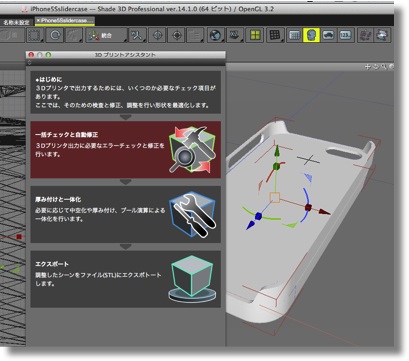Click the plus pan icon atop viewport
The width and height of the screenshot is (409, 361).
point(367,67)
